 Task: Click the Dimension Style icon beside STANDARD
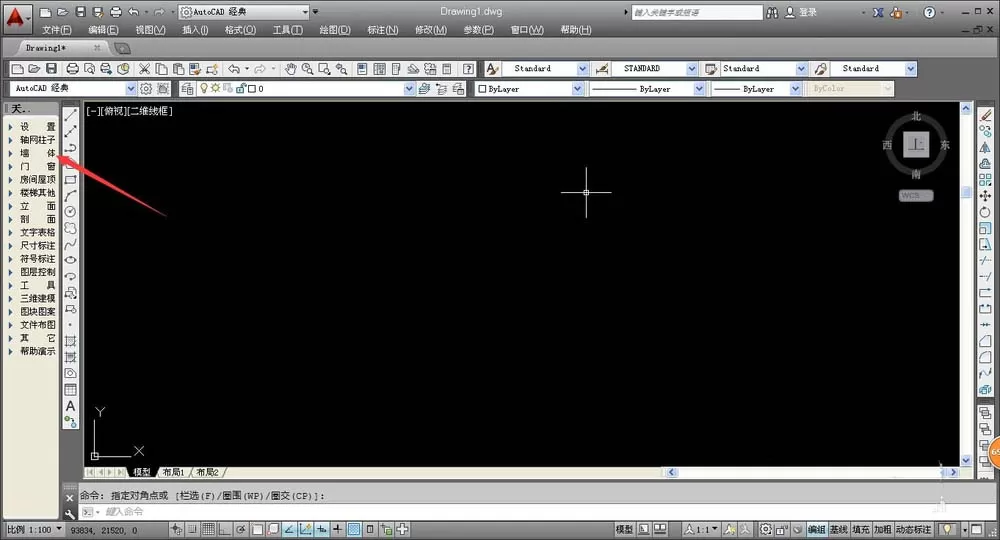pos(601,68)
